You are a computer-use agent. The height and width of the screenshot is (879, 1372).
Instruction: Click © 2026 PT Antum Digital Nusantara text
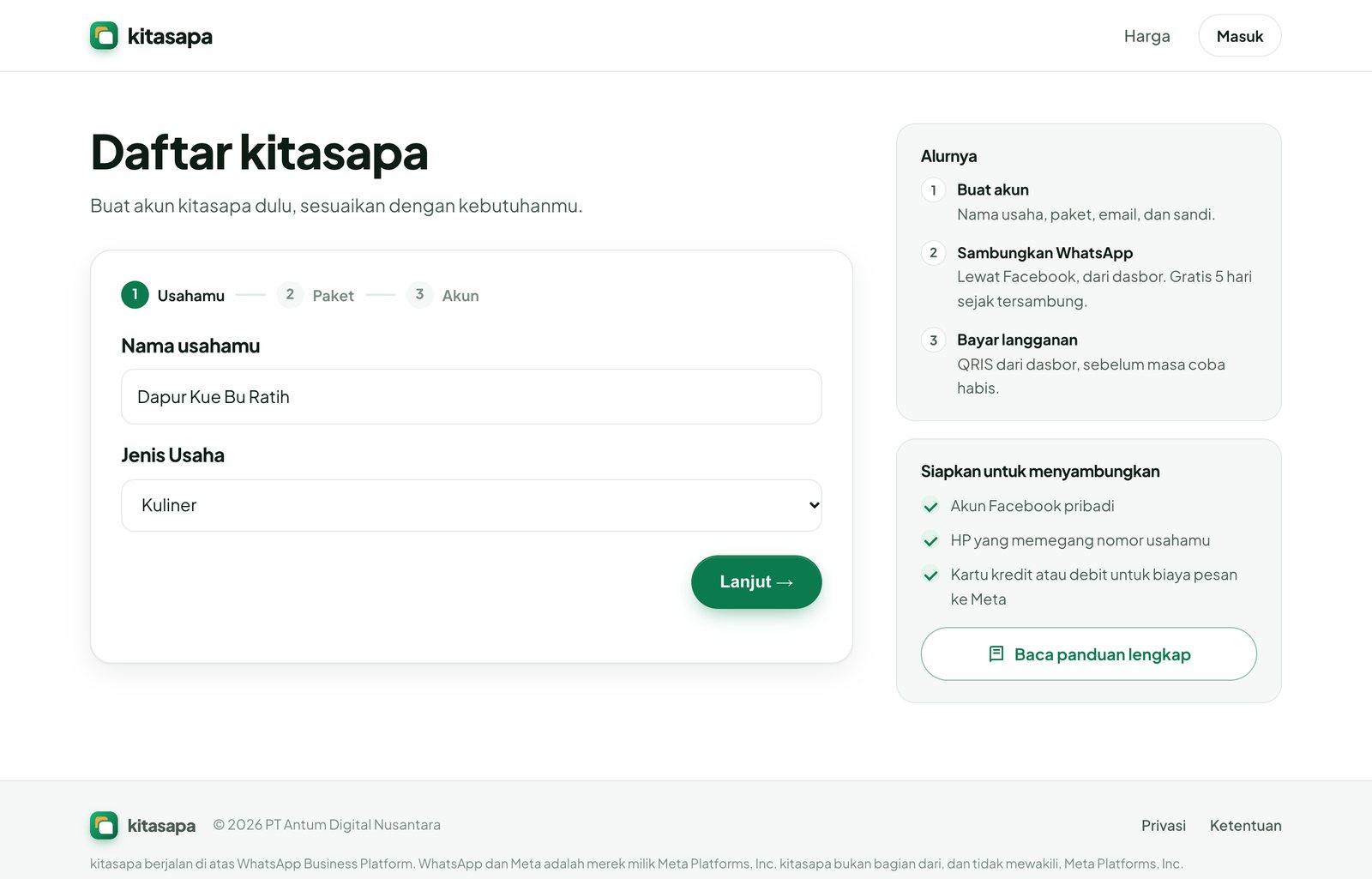coord(327,825)
